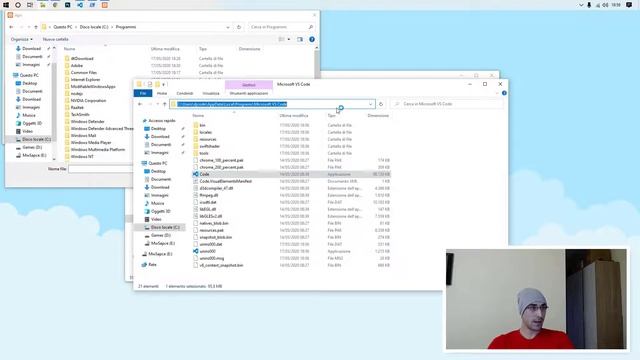Sort by Tipo column in Microsoft VS Code window
This screenshot has height=360, width=640.
pos(331,116)
